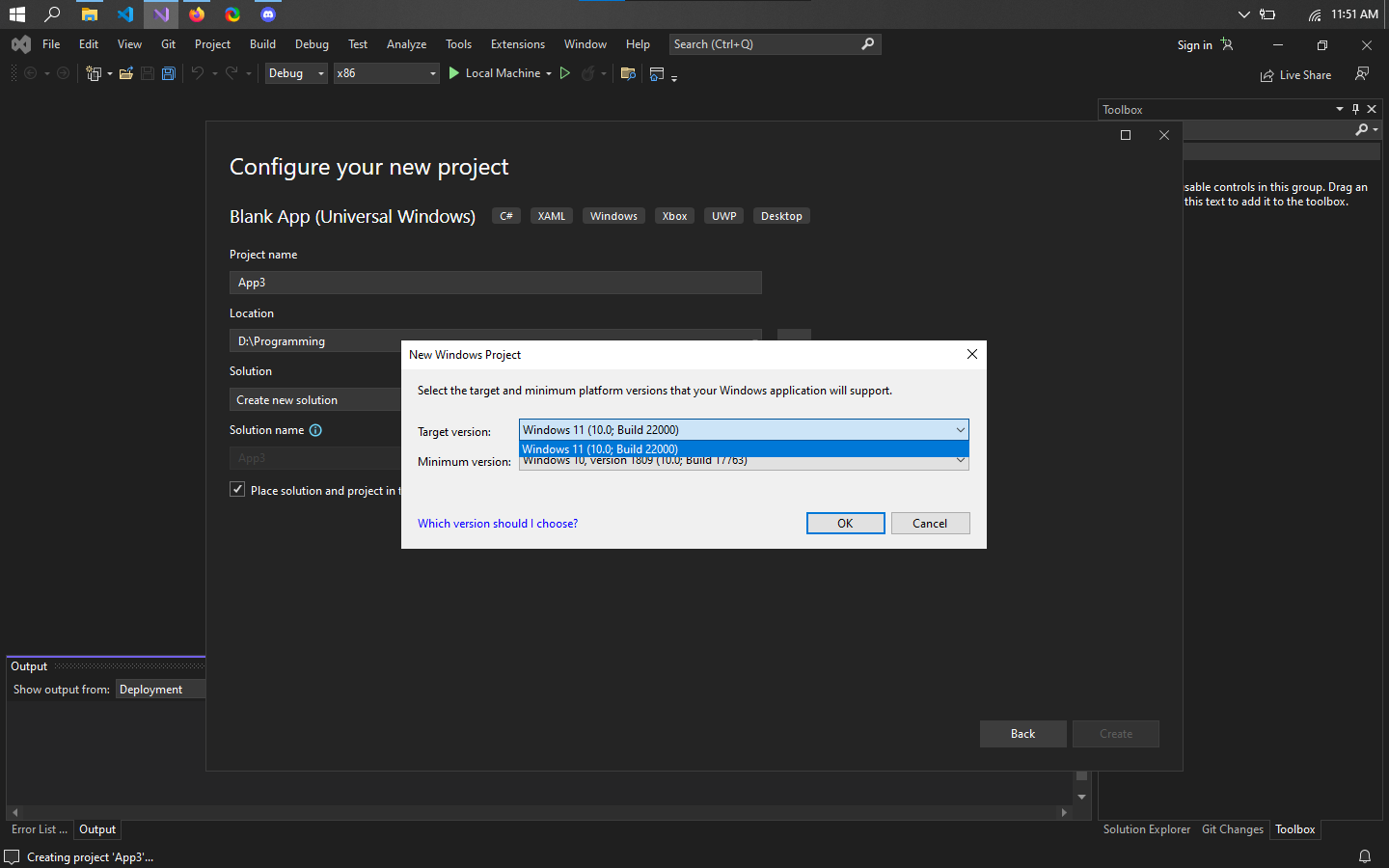Image resolution: width=1389 pixels, height=868 pixels.
Task: Open the Debug configuration dropdown
Action: (320, 72)
